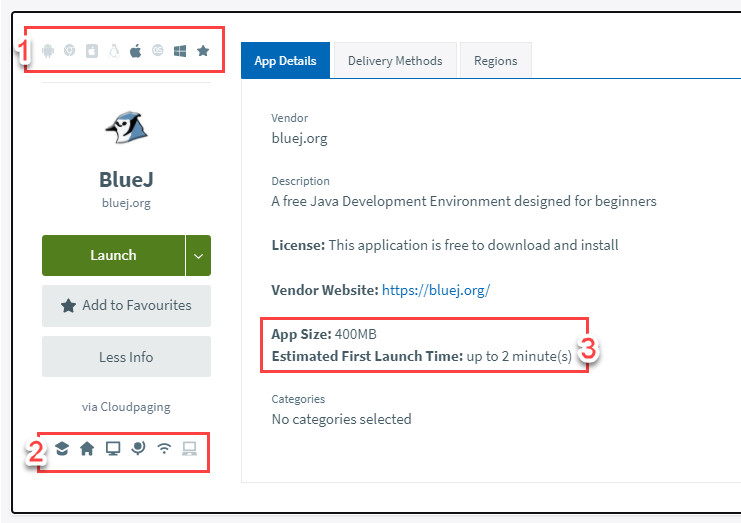The height and width of the screenshot is (523, 741).
Task: Click the graduation cap icon
Action: [x=62, y=449]
